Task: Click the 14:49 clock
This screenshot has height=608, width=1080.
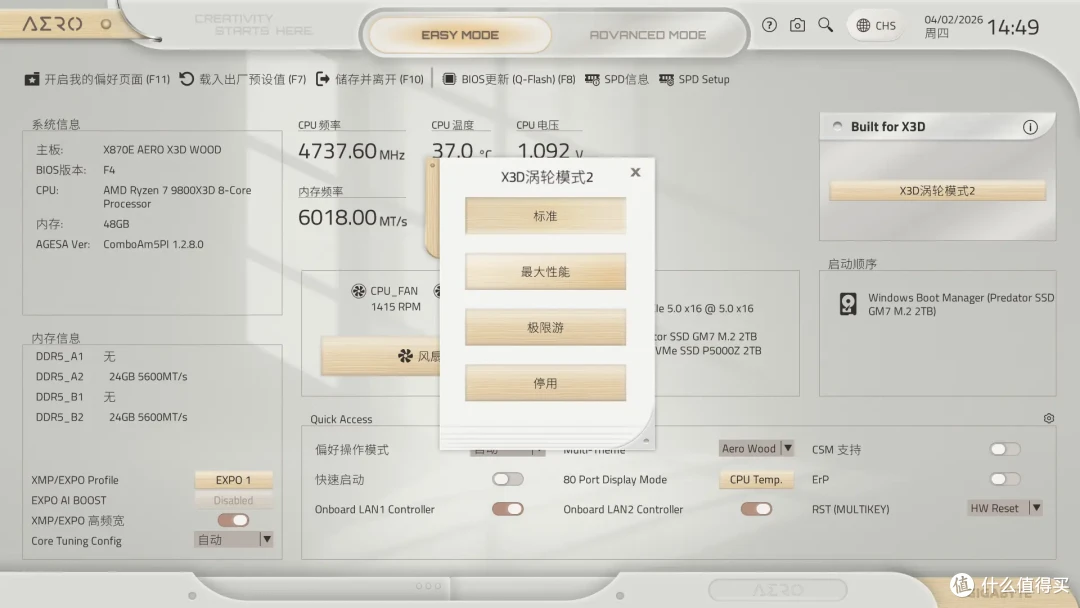Action: point(1013,27)
